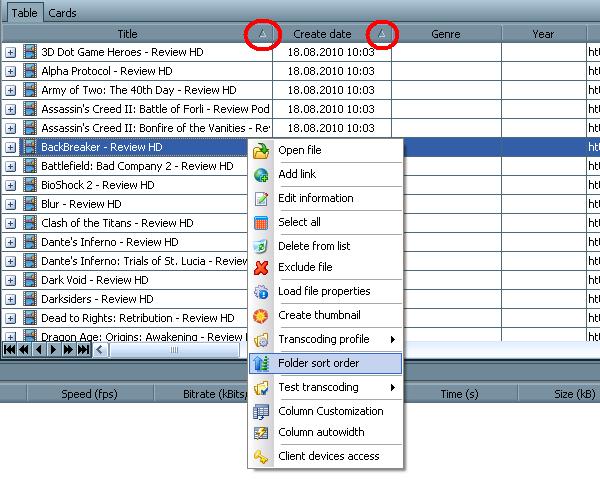
Task: Expand the Darksiders - Review HD row
Action: click(11, 299)
